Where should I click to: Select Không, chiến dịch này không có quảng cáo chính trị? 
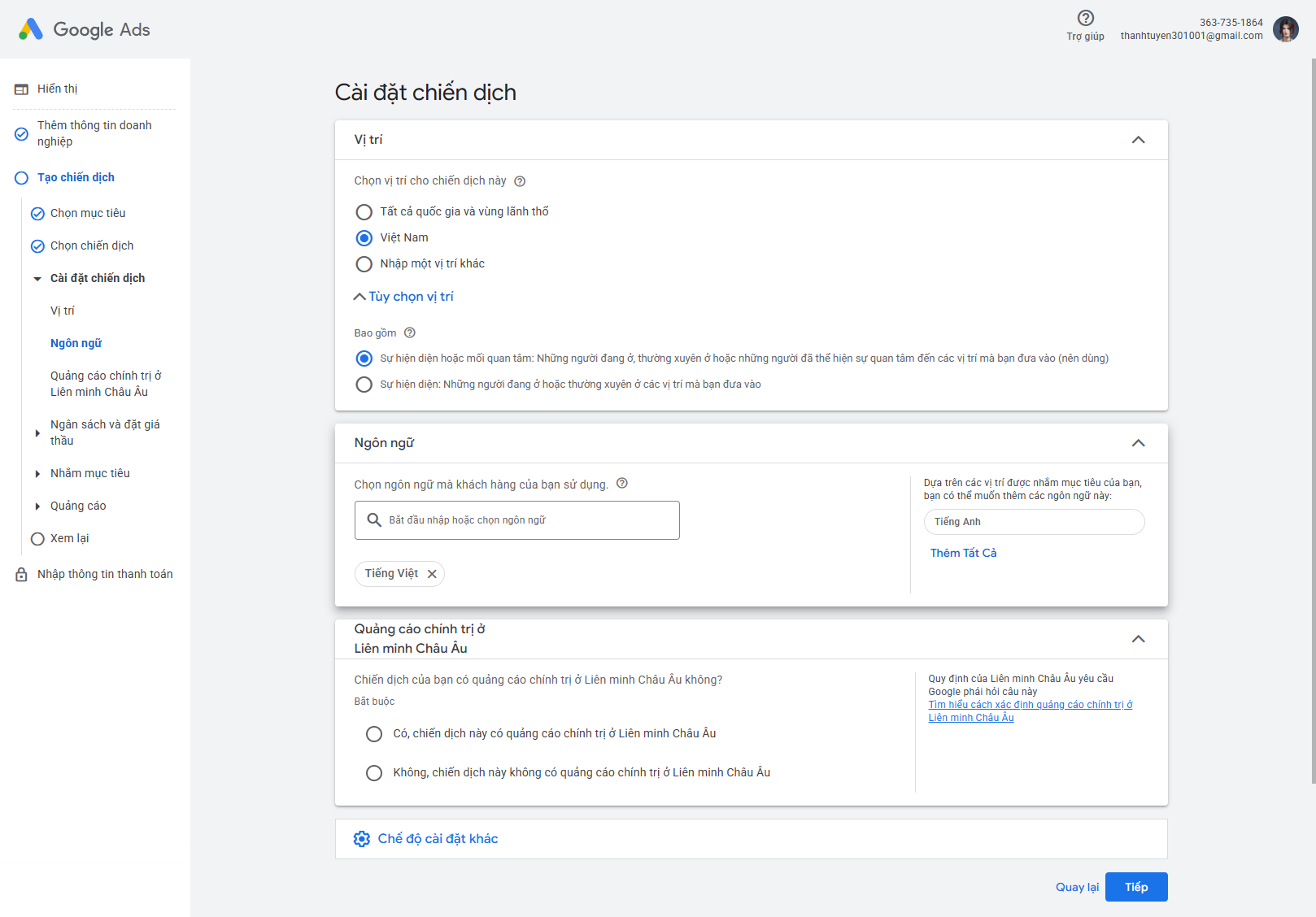tap(374, 773)
